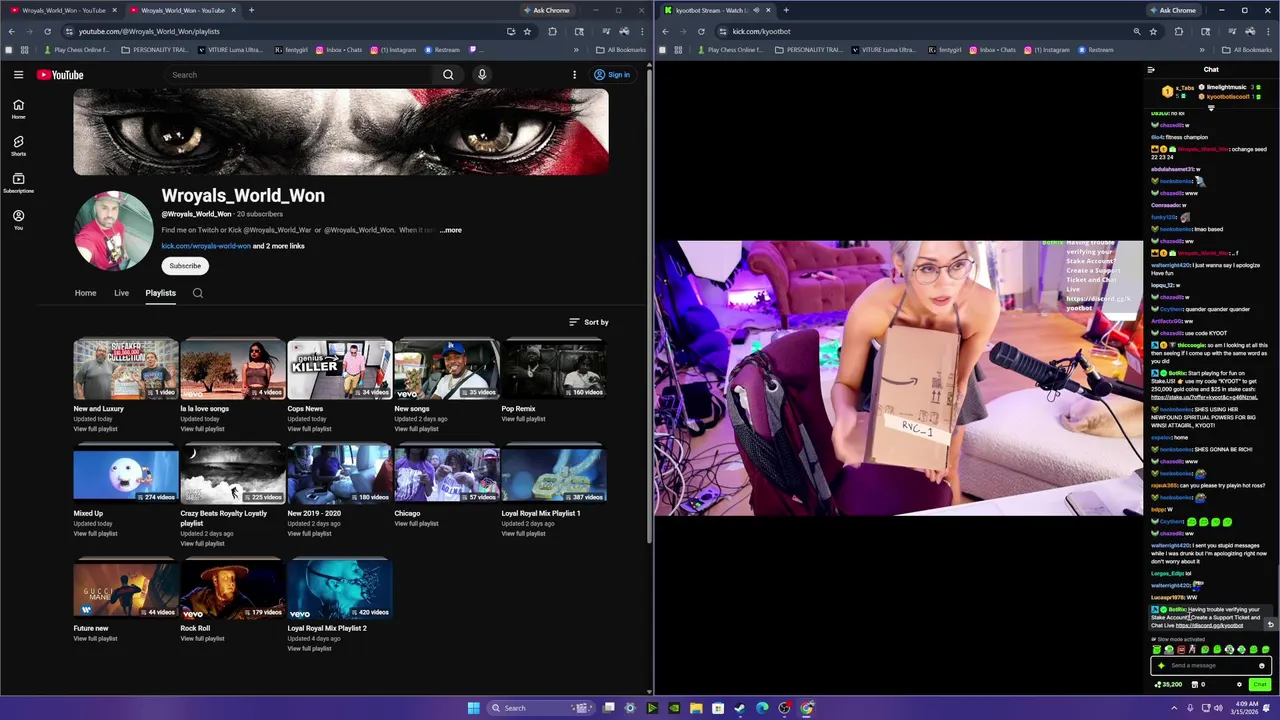Toggle microphone icon in system tray
Viewport: 1280px width, 720px height.
(1189, 708)
